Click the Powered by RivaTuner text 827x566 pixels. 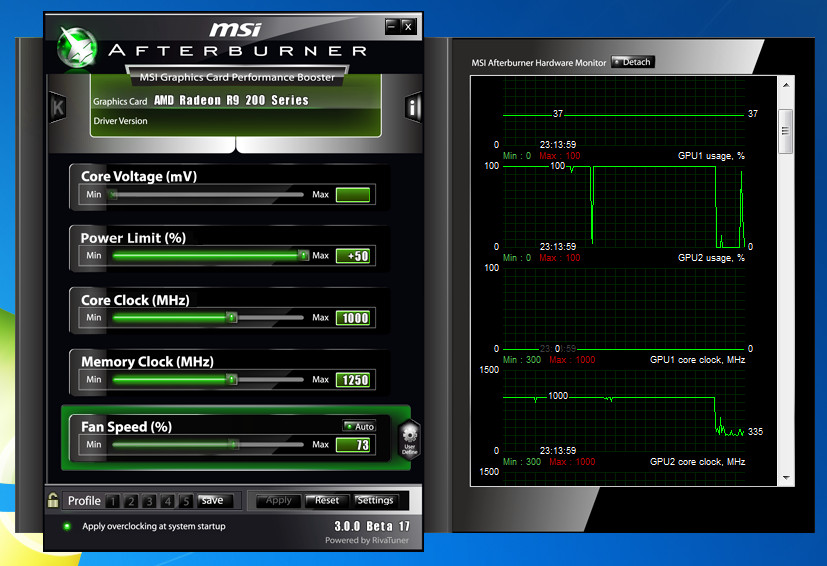pos(367,540)
